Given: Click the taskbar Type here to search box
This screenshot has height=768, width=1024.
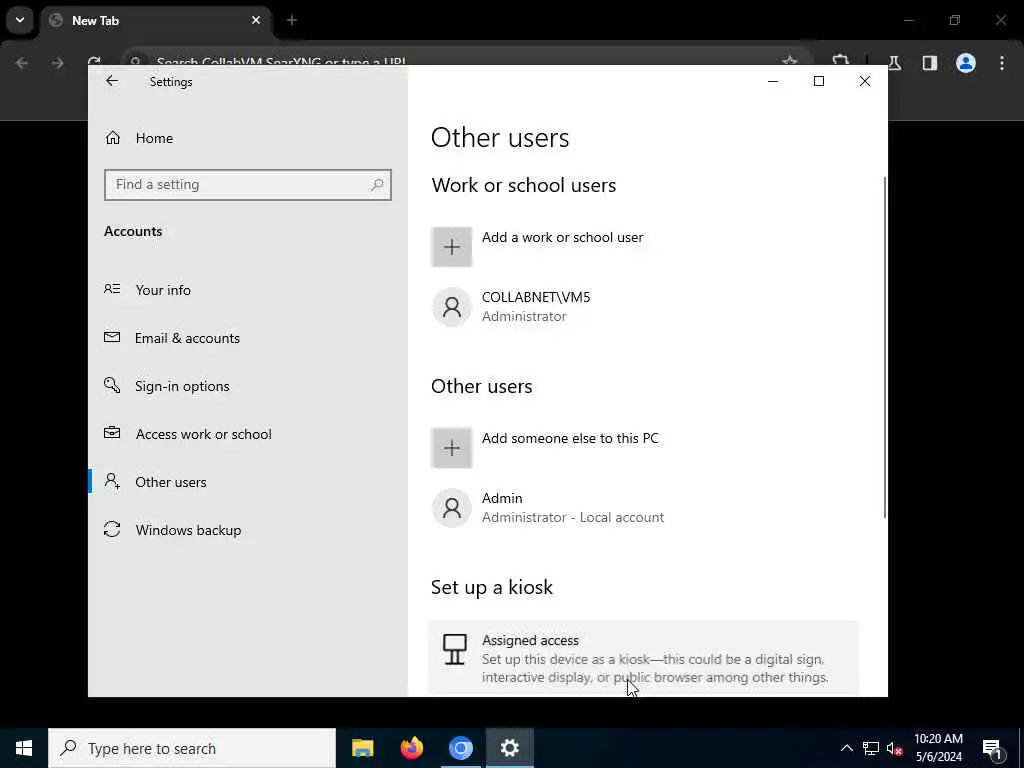Looking at the screenshot, I should tap(192, 748).
